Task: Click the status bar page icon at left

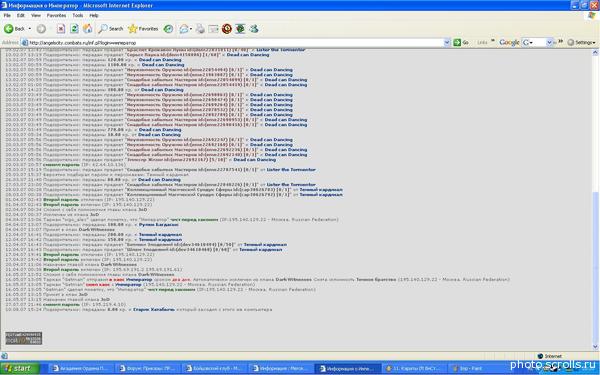Action: (x=5, y=356)
